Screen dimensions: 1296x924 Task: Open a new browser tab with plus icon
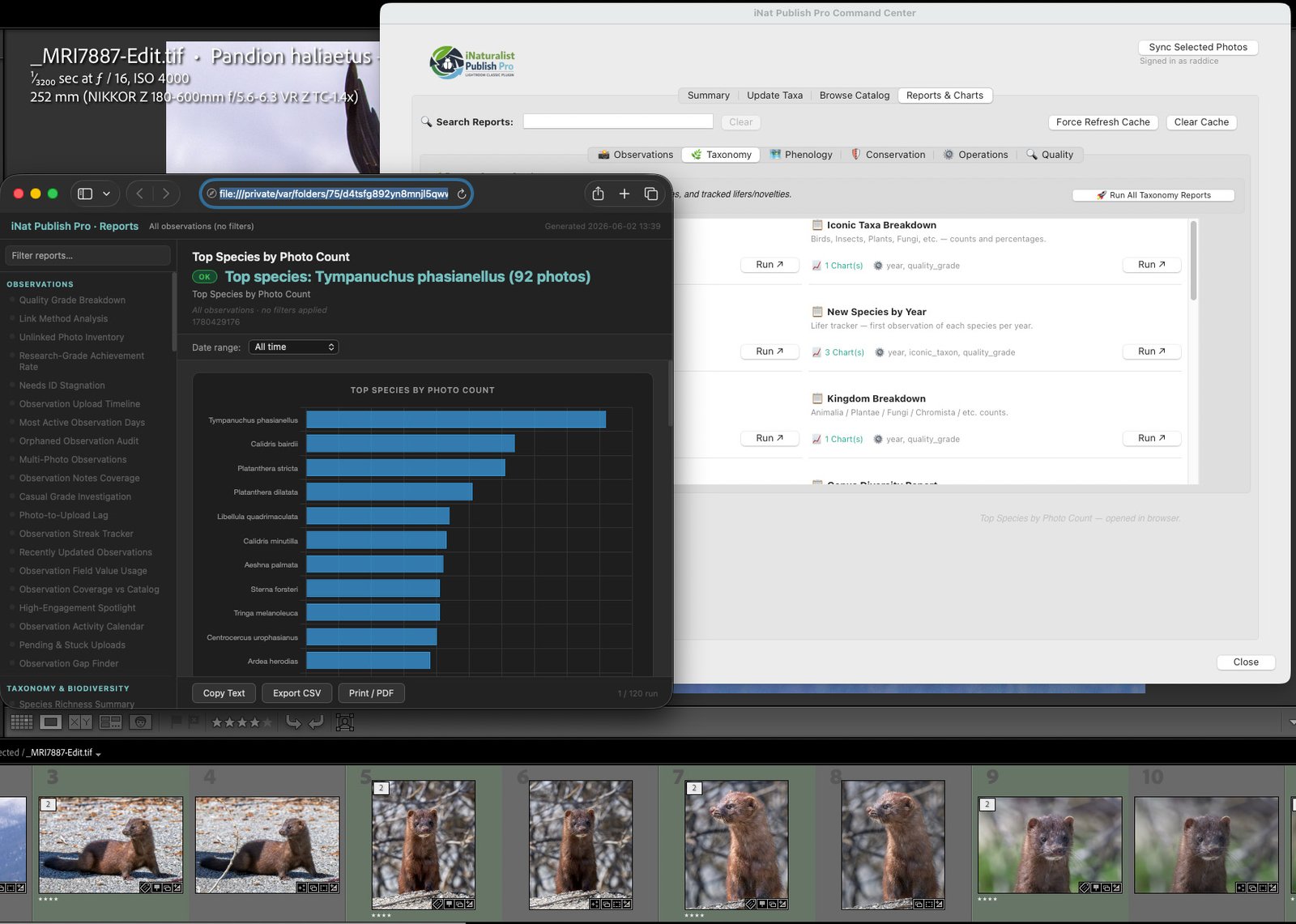pyautogui.click(x=625, y=194)
